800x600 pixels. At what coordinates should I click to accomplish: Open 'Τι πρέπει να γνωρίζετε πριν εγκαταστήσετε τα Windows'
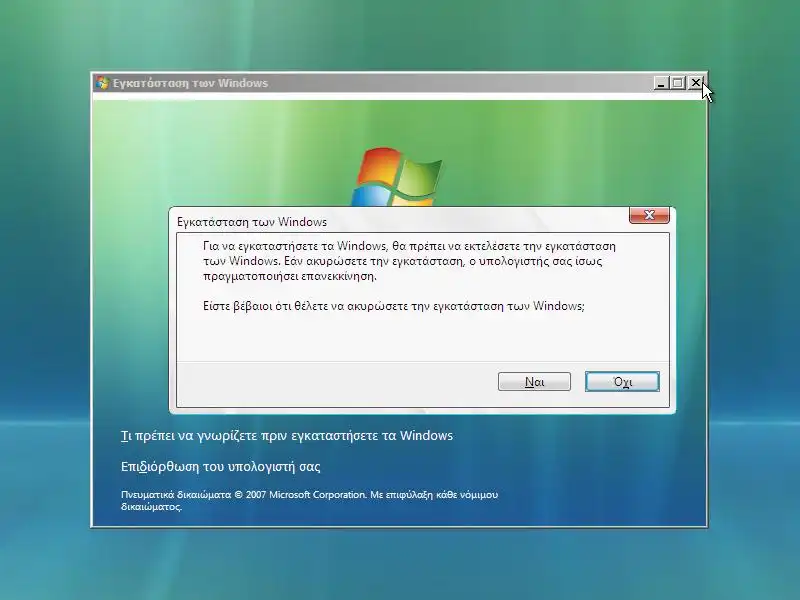coord(287,436)
